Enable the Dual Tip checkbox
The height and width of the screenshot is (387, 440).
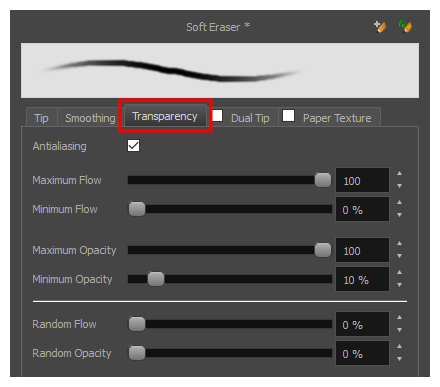[217, 116]
